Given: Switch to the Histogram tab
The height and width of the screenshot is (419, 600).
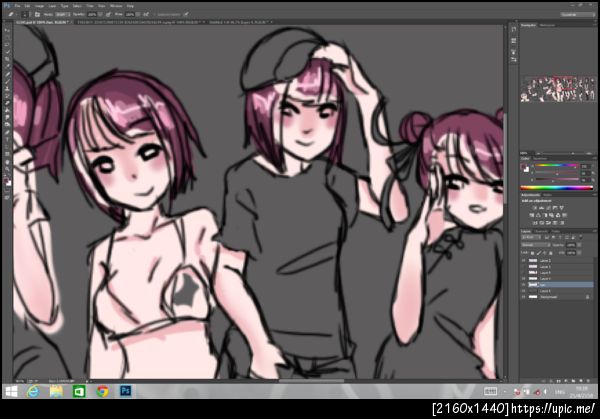Looking at the screenshot, I should [547, 25].
